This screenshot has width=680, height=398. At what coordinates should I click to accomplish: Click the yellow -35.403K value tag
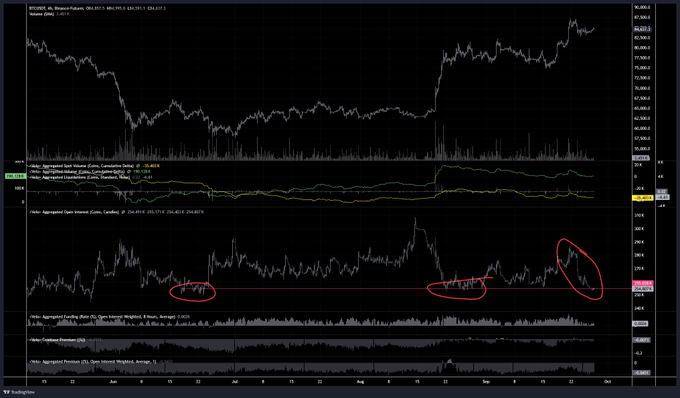[643, 198]
